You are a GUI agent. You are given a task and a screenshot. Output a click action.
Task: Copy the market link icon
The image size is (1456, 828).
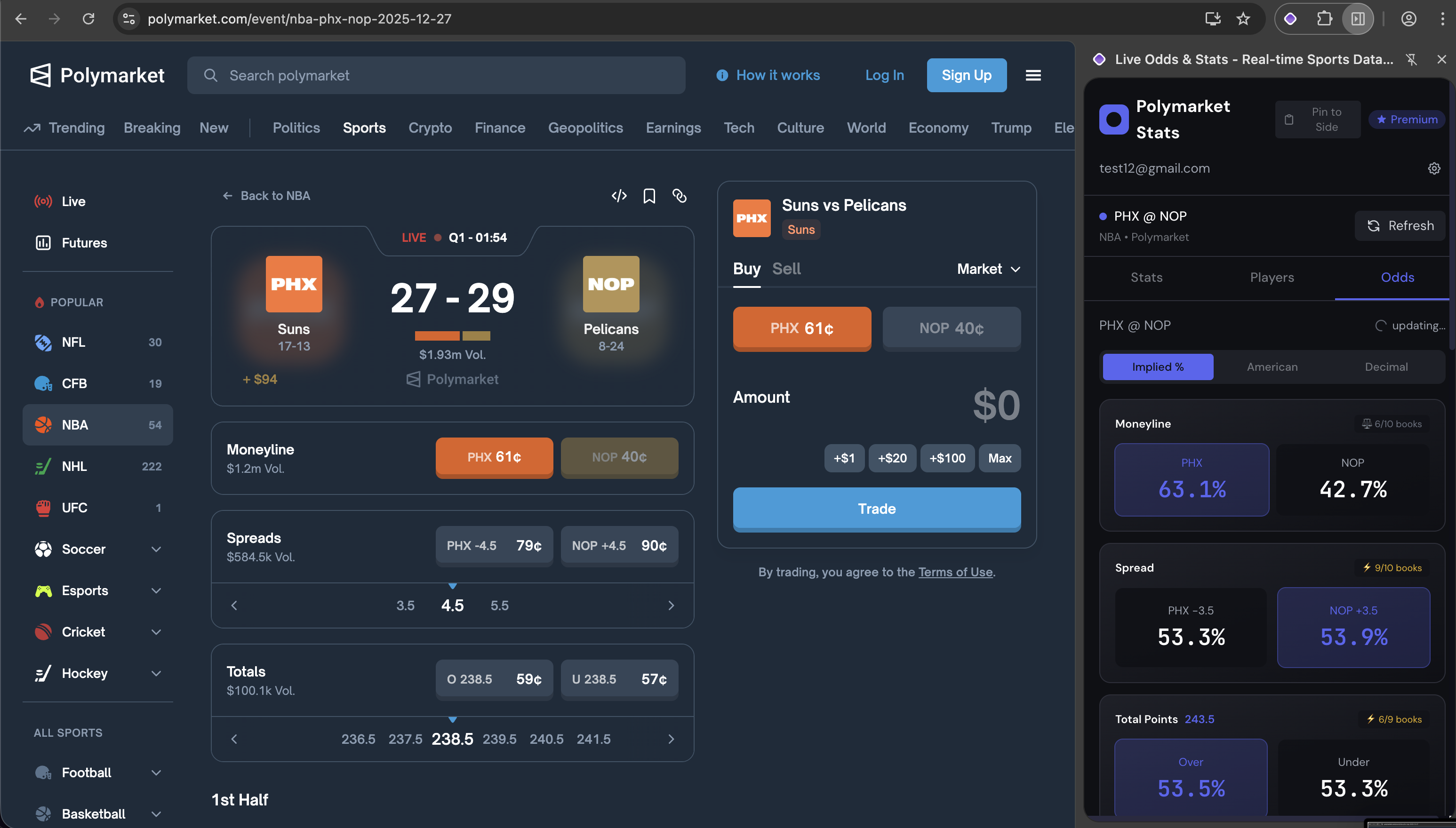680,196
